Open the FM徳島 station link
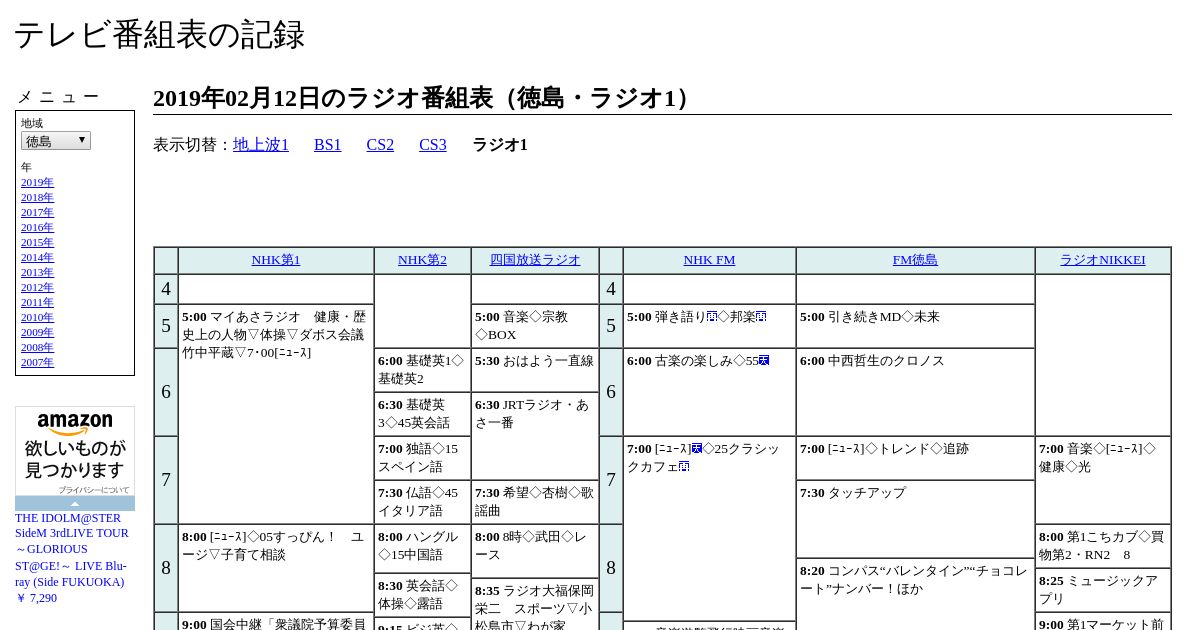 point(915,260)
